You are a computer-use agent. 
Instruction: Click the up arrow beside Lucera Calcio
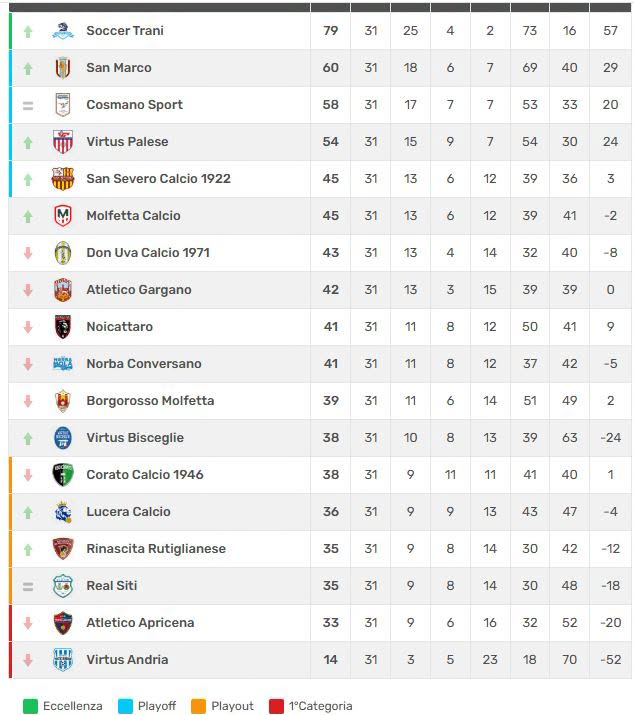point(28,512)
